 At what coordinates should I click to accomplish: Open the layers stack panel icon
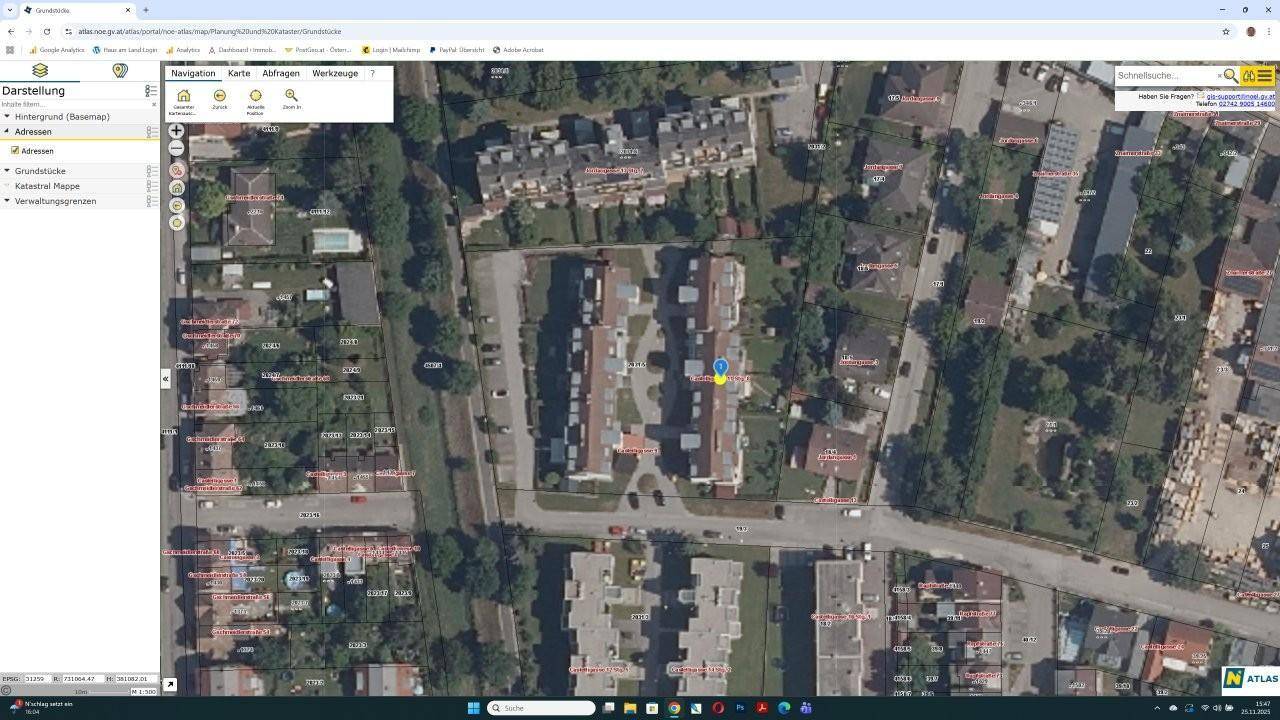tap(40, 70)
